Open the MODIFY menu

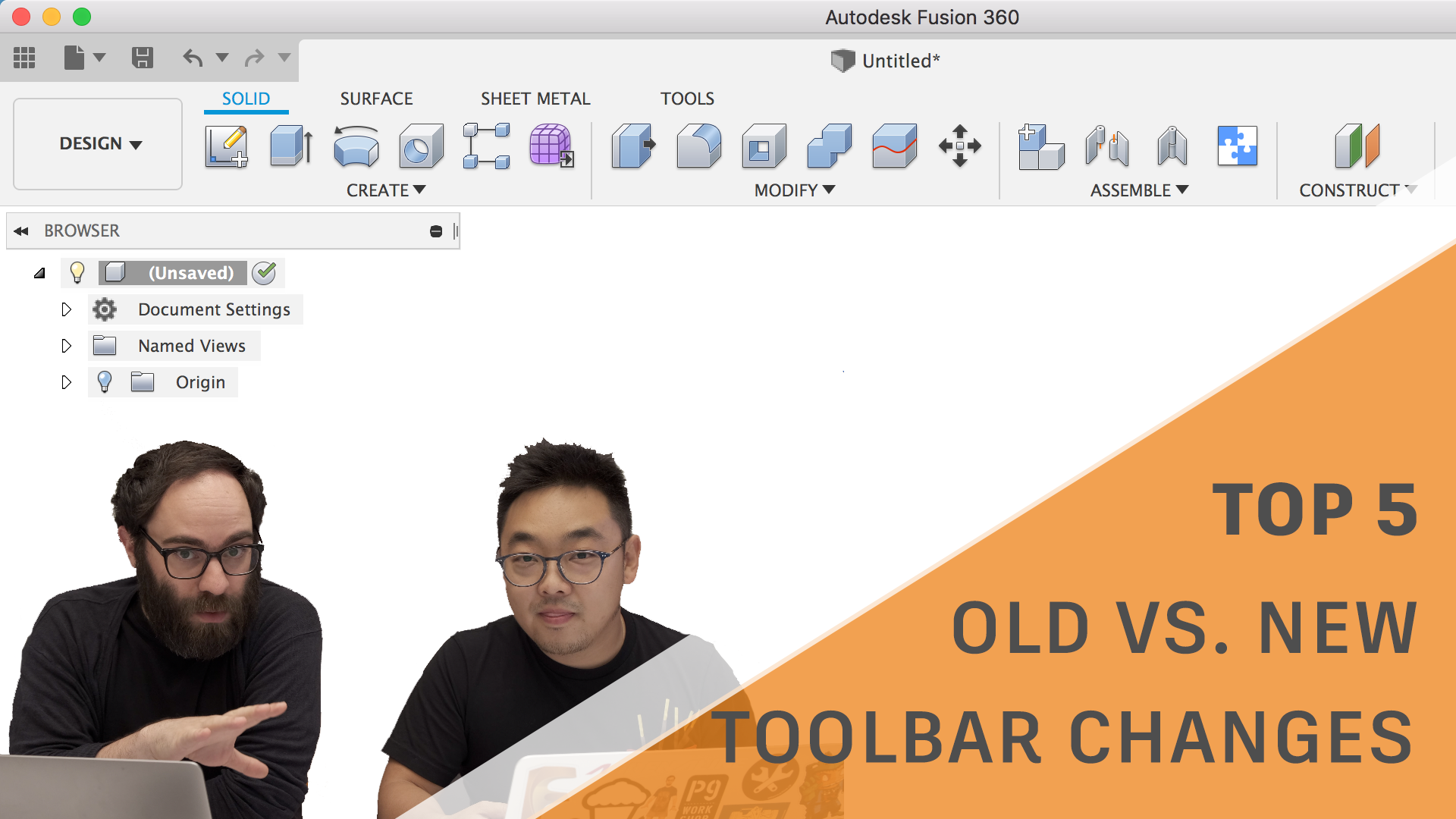[x=794, y=190]
